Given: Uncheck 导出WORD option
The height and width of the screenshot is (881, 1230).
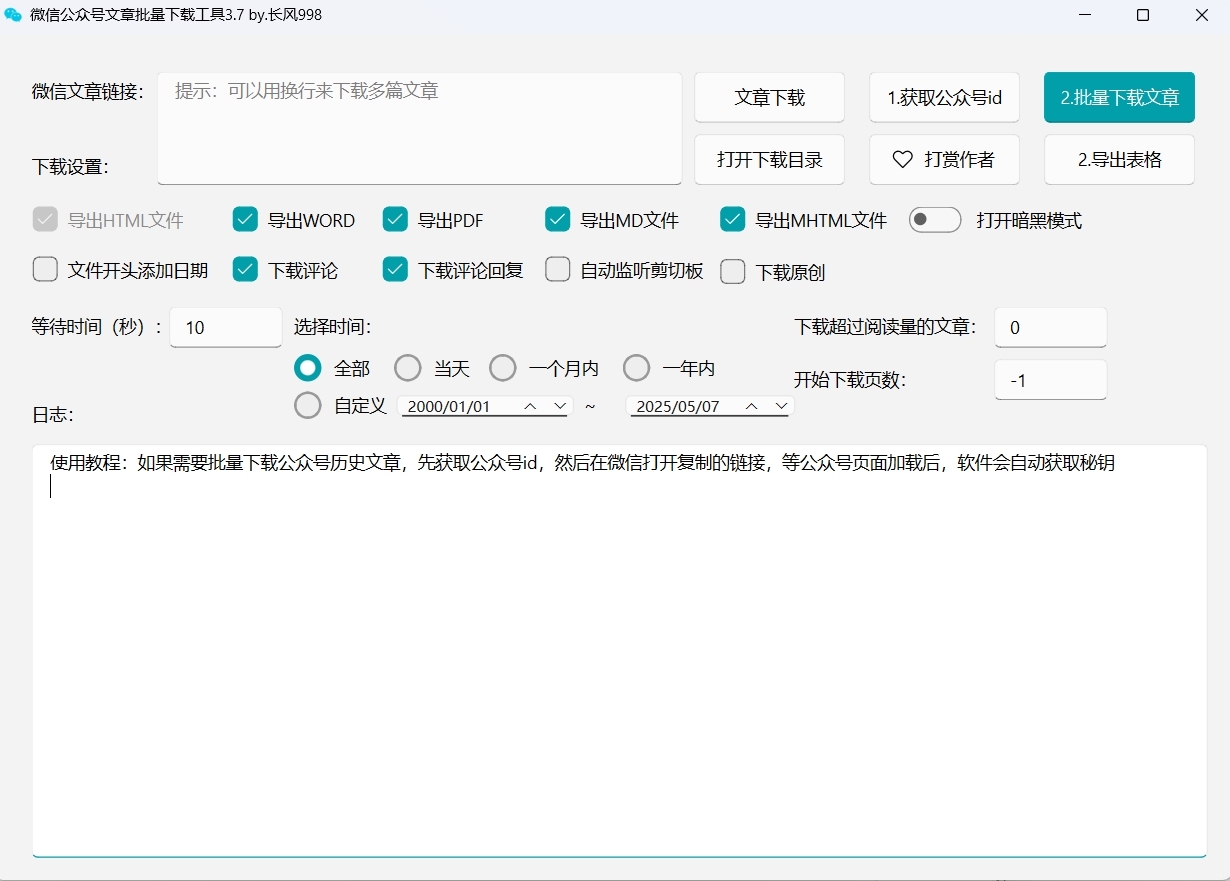Looking at the screenshot, I should point(245,220).
